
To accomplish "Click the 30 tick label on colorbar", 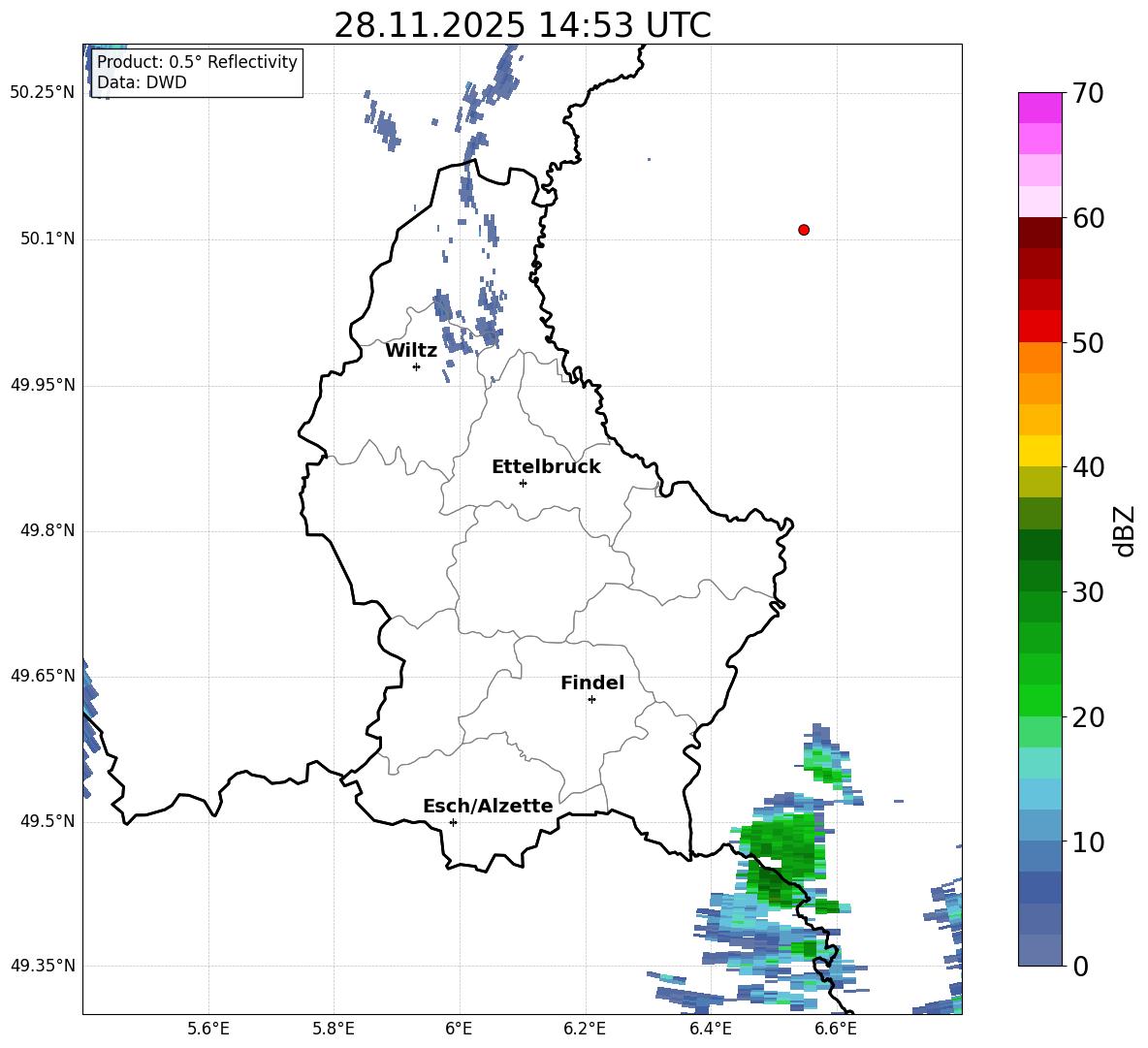I will point(1088,592).
